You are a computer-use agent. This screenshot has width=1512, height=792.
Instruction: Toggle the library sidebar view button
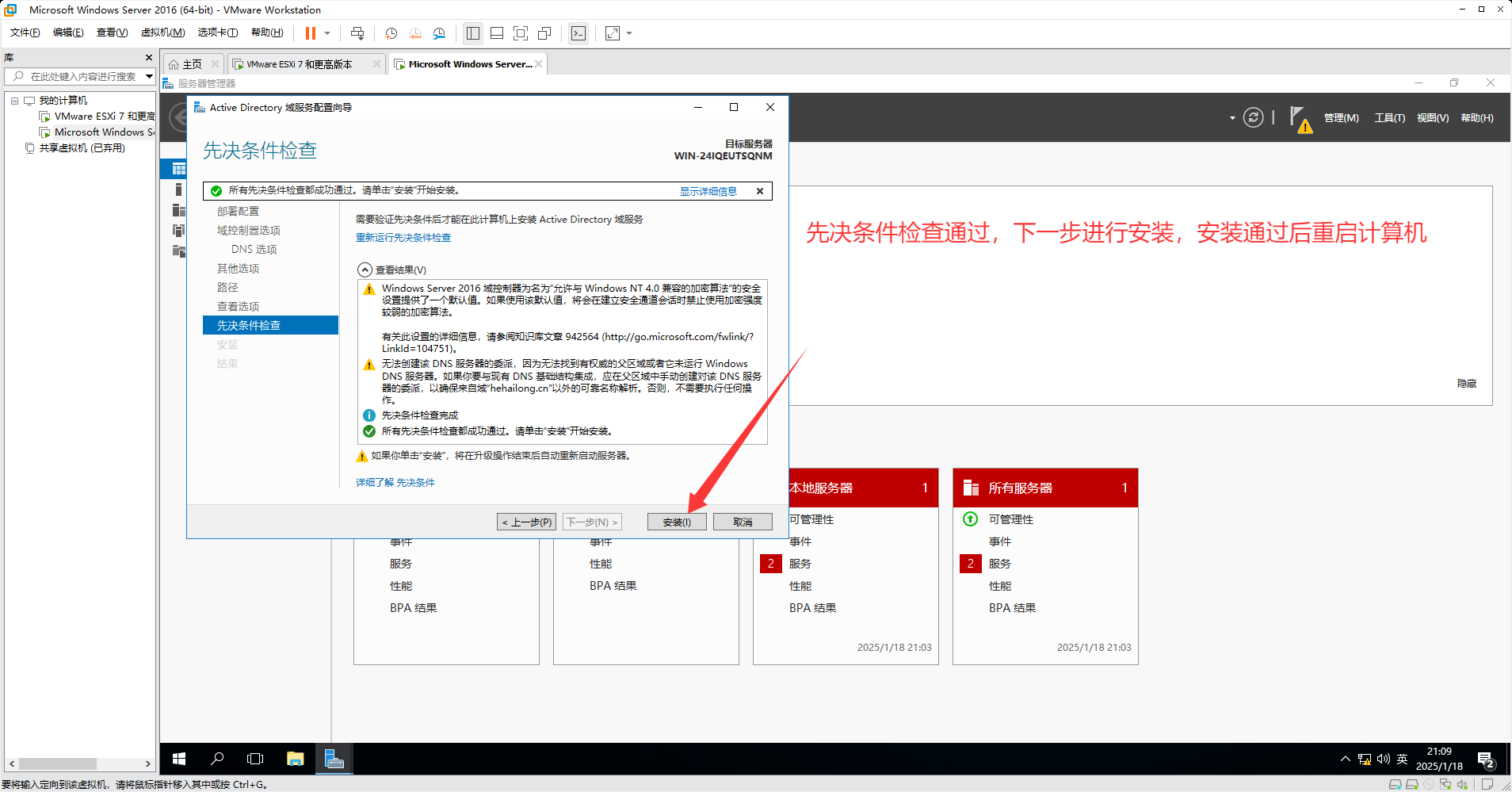pyautogui.click(x=473, y=33)
